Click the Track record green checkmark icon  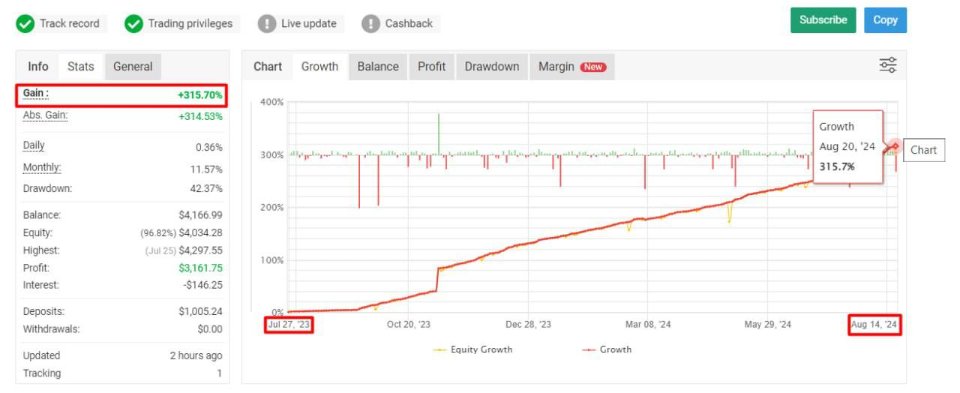coord(25,24)
